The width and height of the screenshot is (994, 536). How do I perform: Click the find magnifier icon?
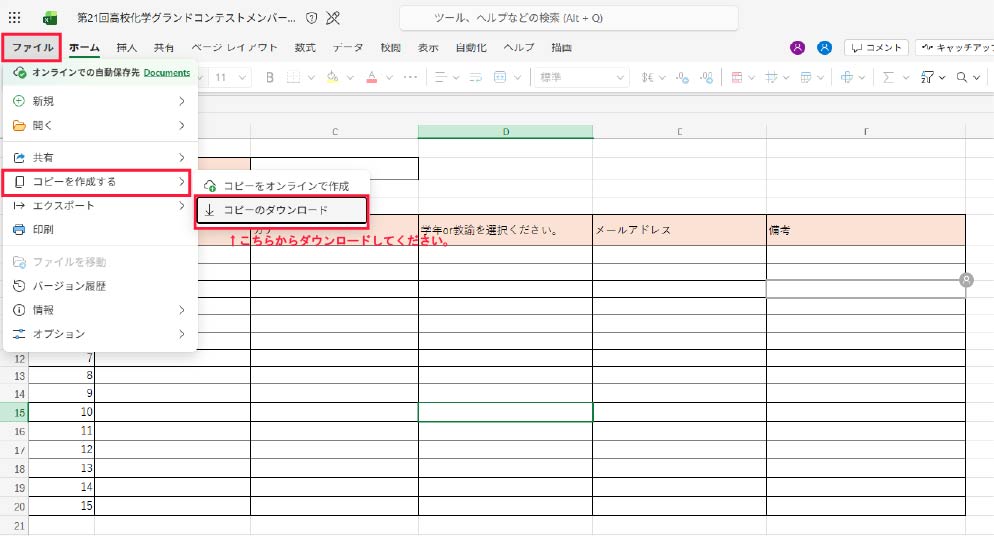pos(962,77)
